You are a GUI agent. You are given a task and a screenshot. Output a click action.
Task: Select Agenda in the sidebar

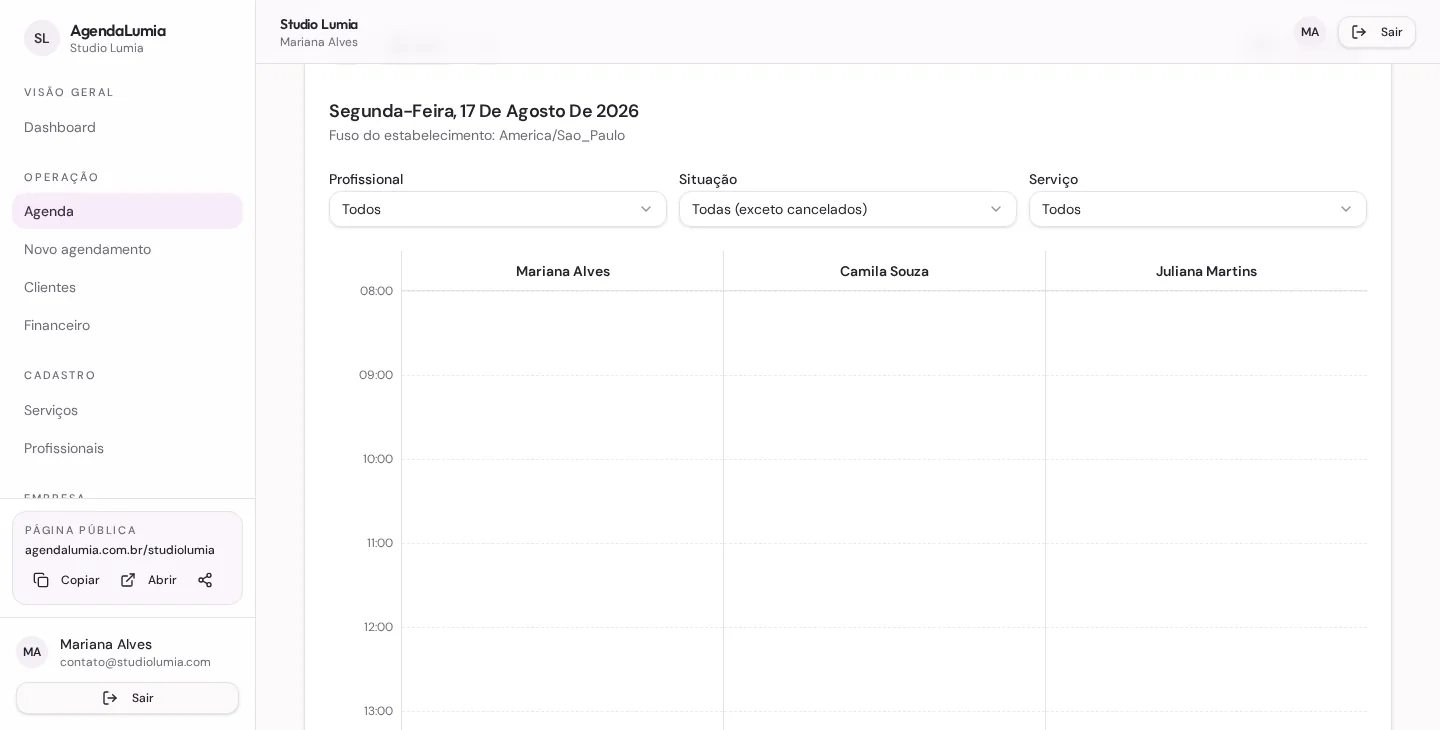[x=127, y=211]
